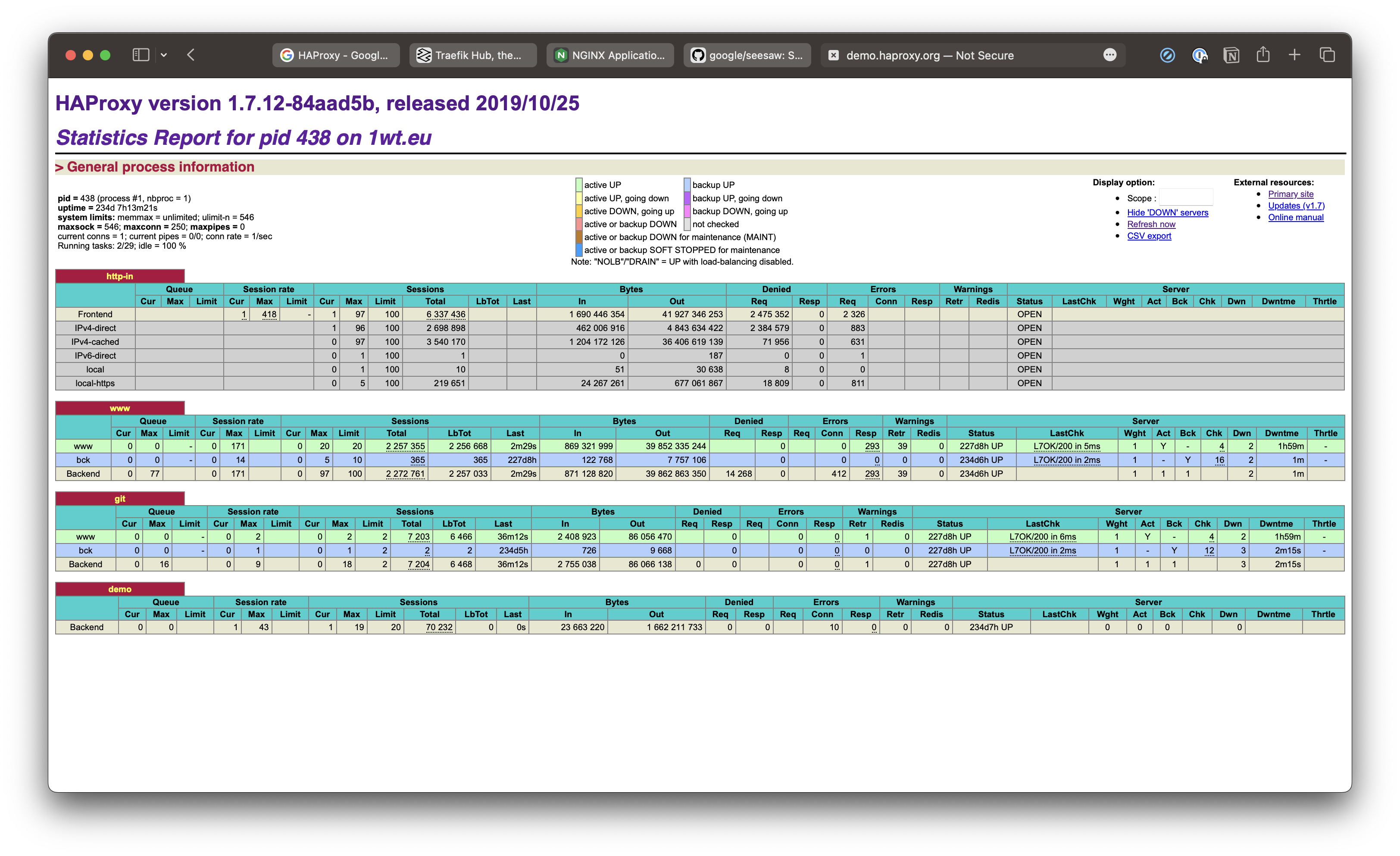
Task: Click git bck Chk value 12
Action: [x=1209, y=550]
